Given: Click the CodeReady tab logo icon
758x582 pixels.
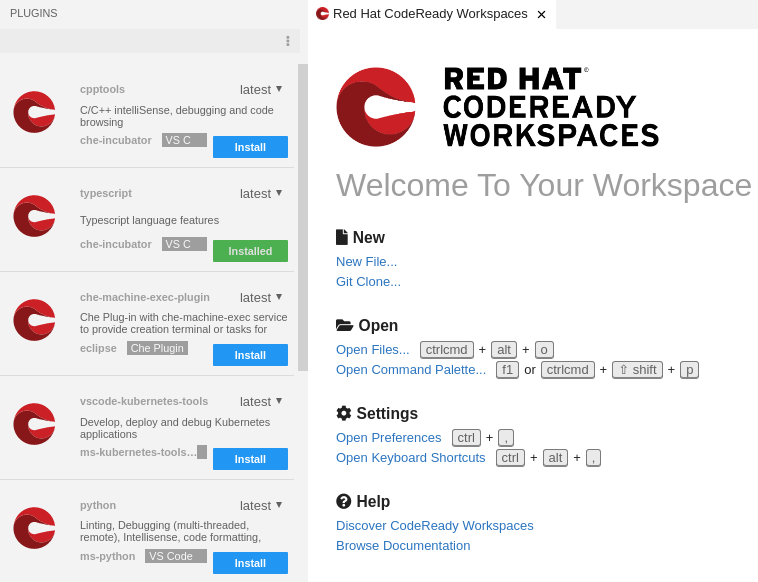Looking at the screenshot, I should (322, 14).
